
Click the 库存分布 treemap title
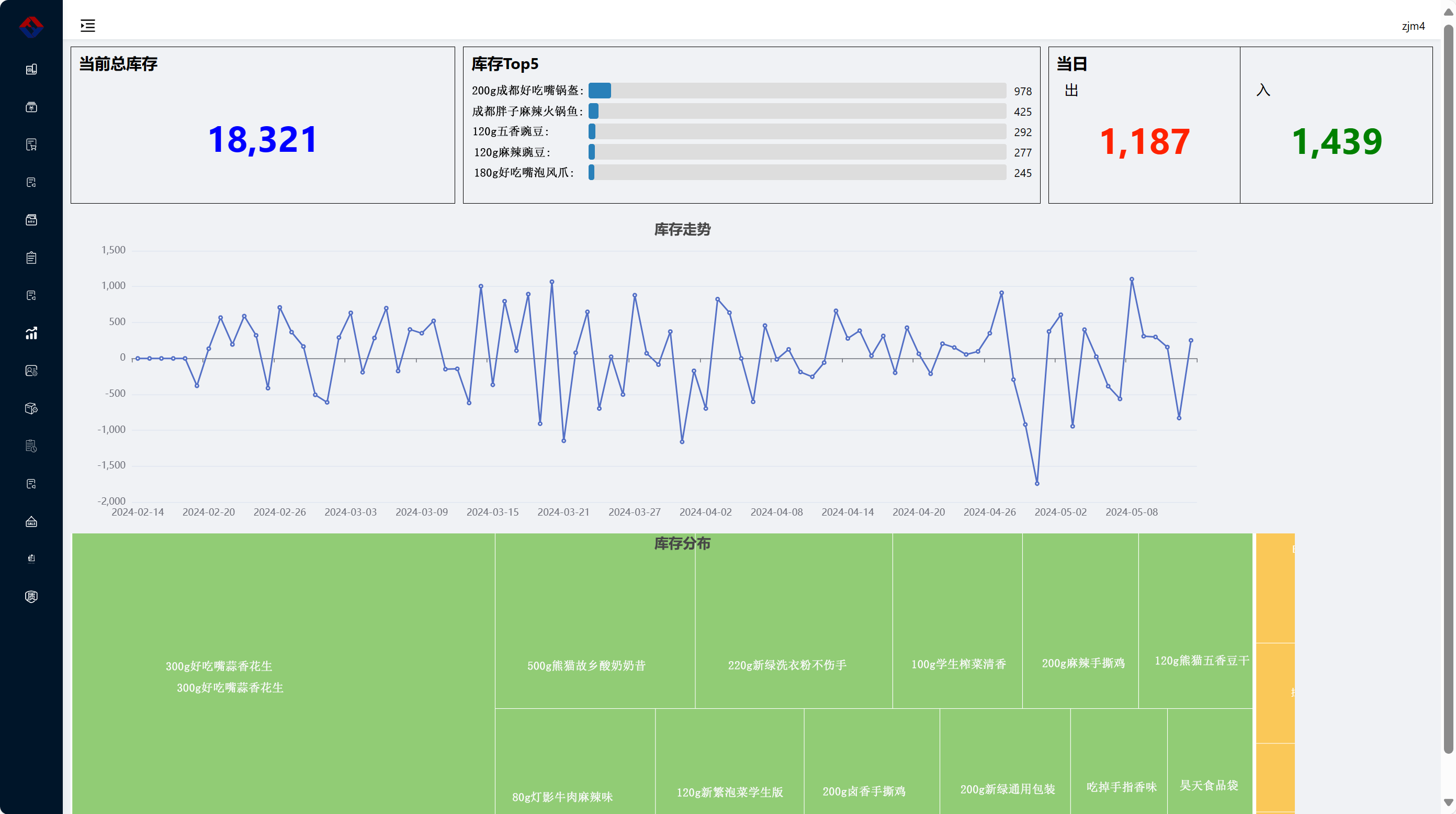pos(682,543)
